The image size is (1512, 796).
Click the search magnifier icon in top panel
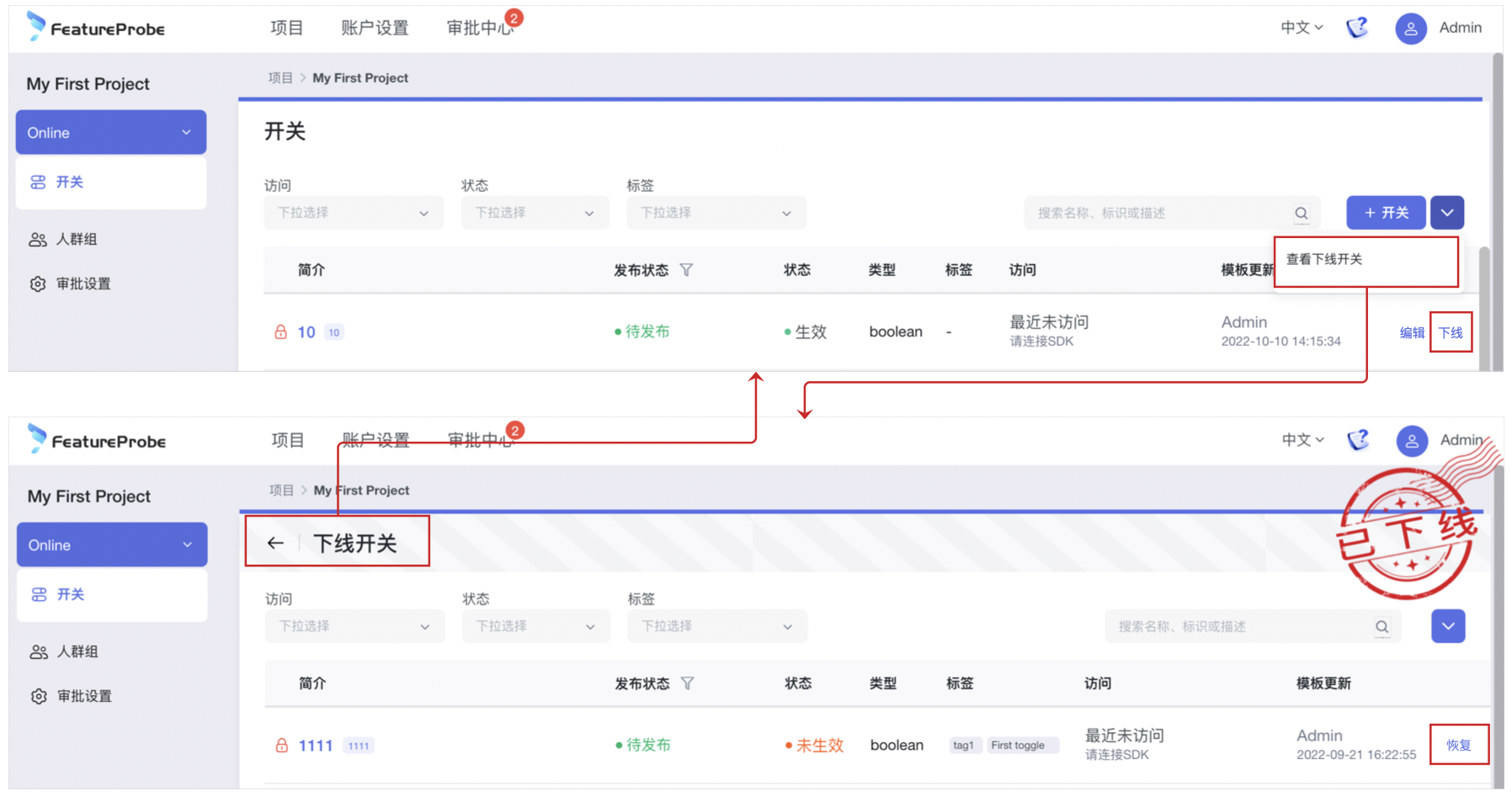pyautogui.click(x=1301, y=213)
